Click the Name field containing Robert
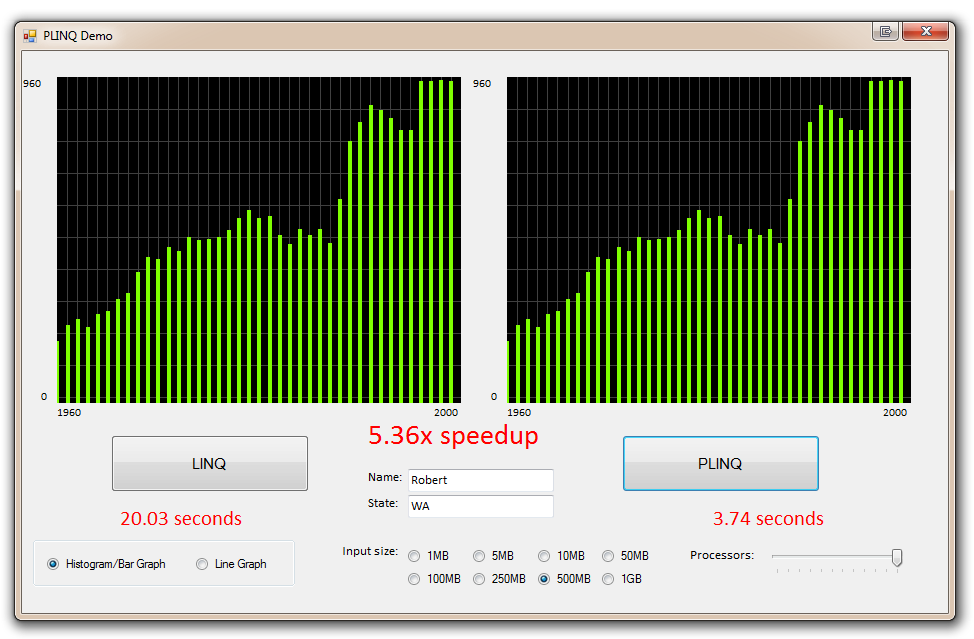The width and height of the screenshot is (974, 639). [480, 480]
